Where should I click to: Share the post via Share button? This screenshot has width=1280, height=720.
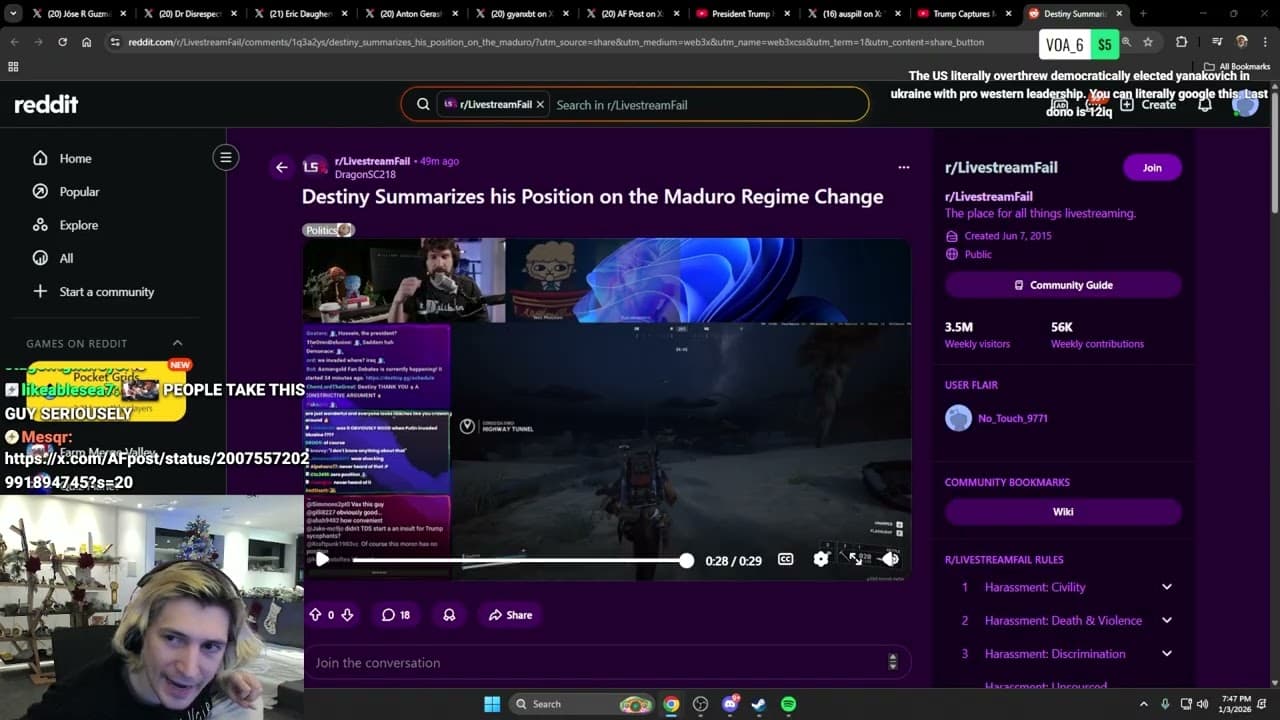[x=510, y=615]
